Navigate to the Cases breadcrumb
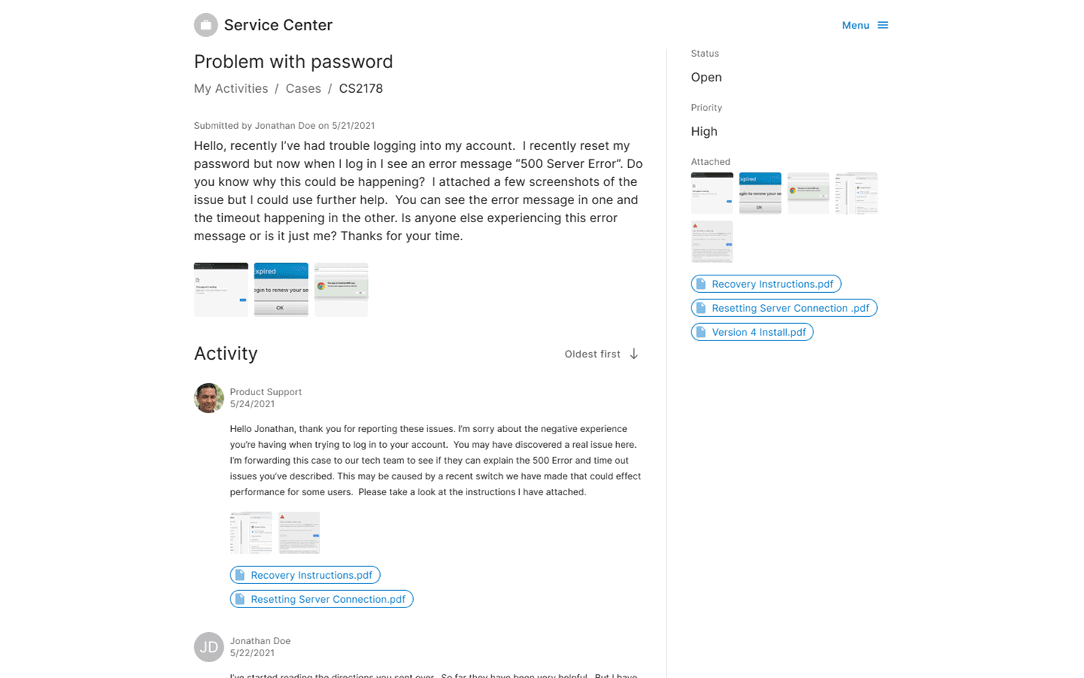 [x=303, y=89]
